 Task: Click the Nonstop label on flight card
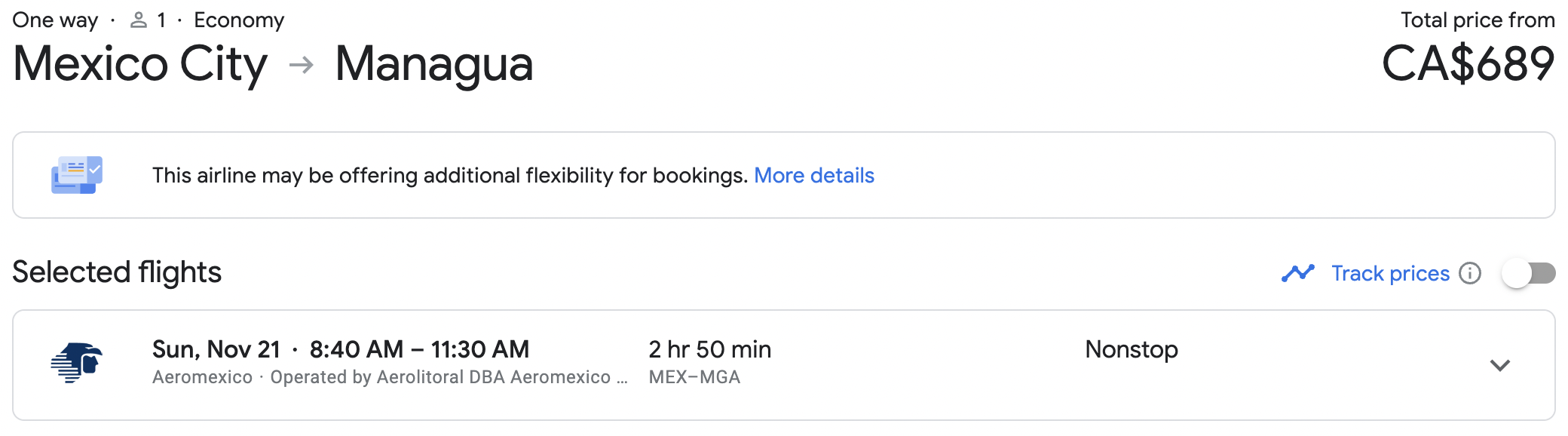click(x=1131, y=349)
